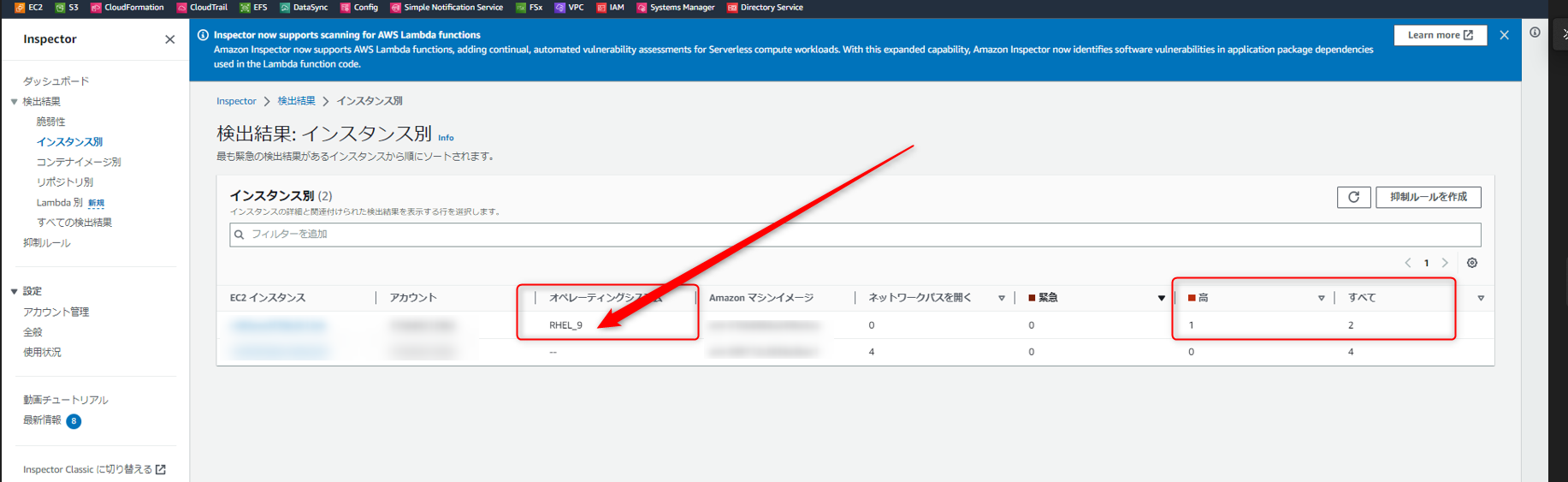Sort by すべて column arrow

(x=1481, y=298)
